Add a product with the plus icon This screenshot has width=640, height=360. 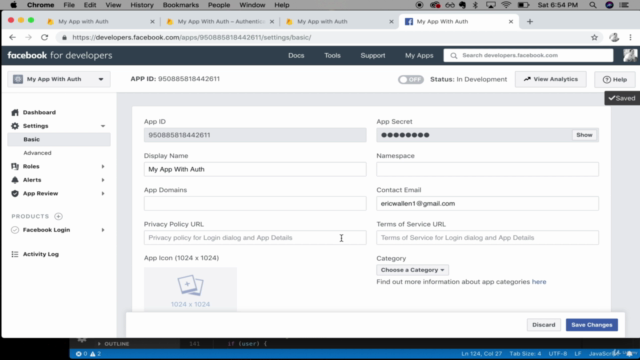[x=58, y=216]
